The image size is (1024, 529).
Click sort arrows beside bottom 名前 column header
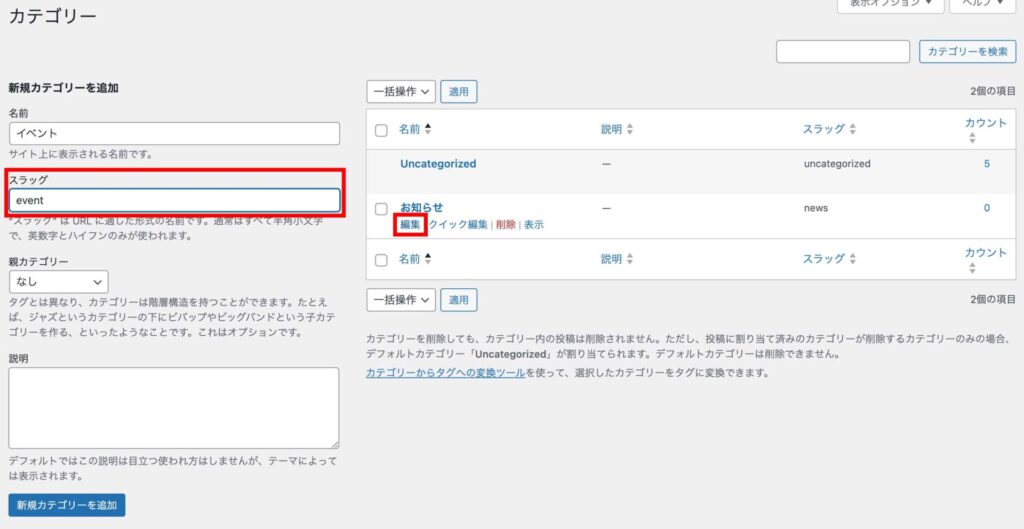(x=429, y=259)
